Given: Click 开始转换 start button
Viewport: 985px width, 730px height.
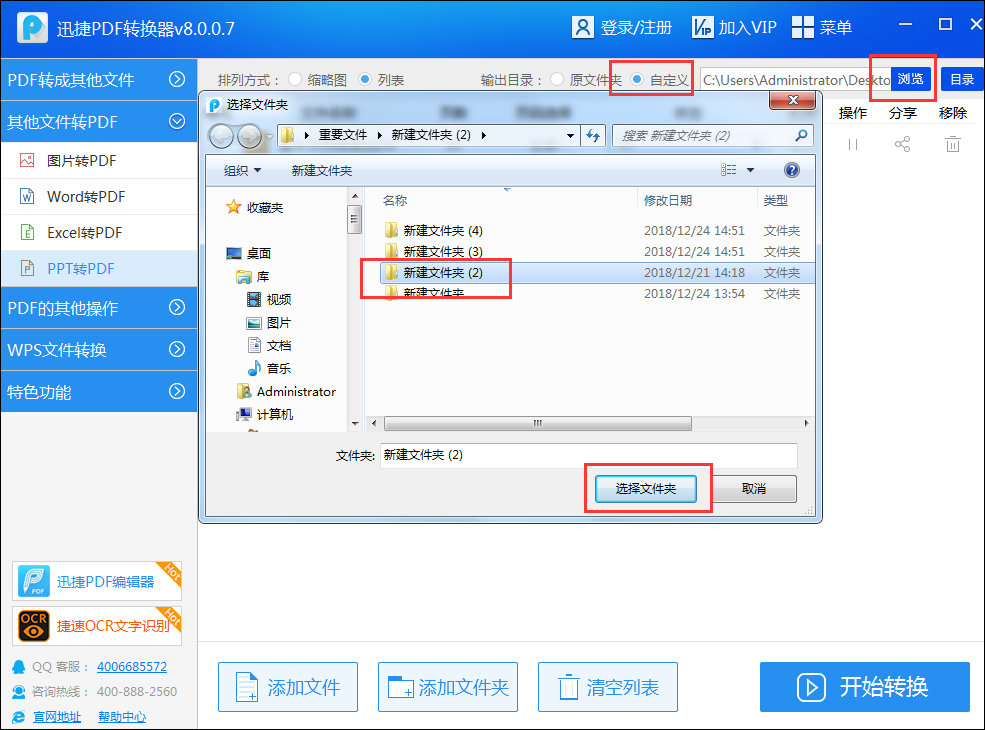Looking at the screenshot, I should coord(864,687).
